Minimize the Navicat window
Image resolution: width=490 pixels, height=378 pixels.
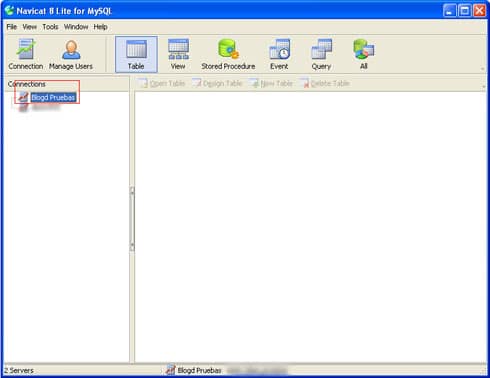coord(449,11)
